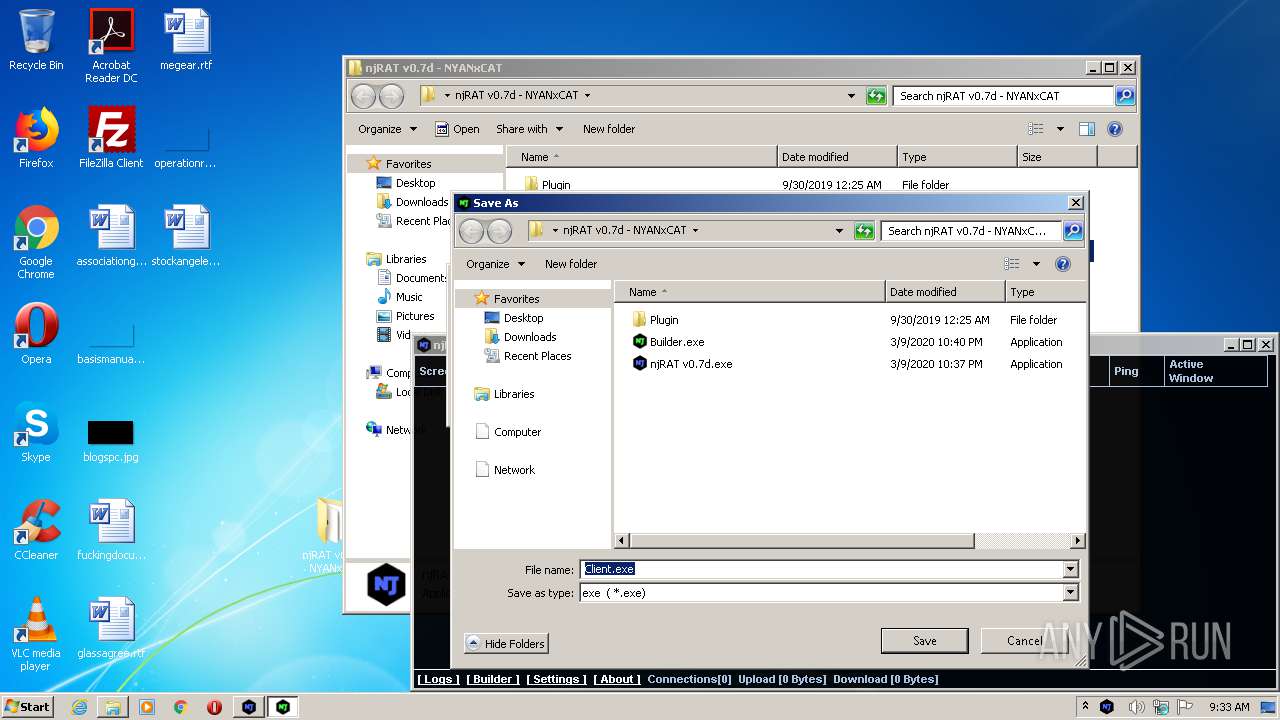The height and width of the screenshot is (720, 1280).
Task: Open blogspc.jpg image on desktop
Action: [x=111, y=440]
